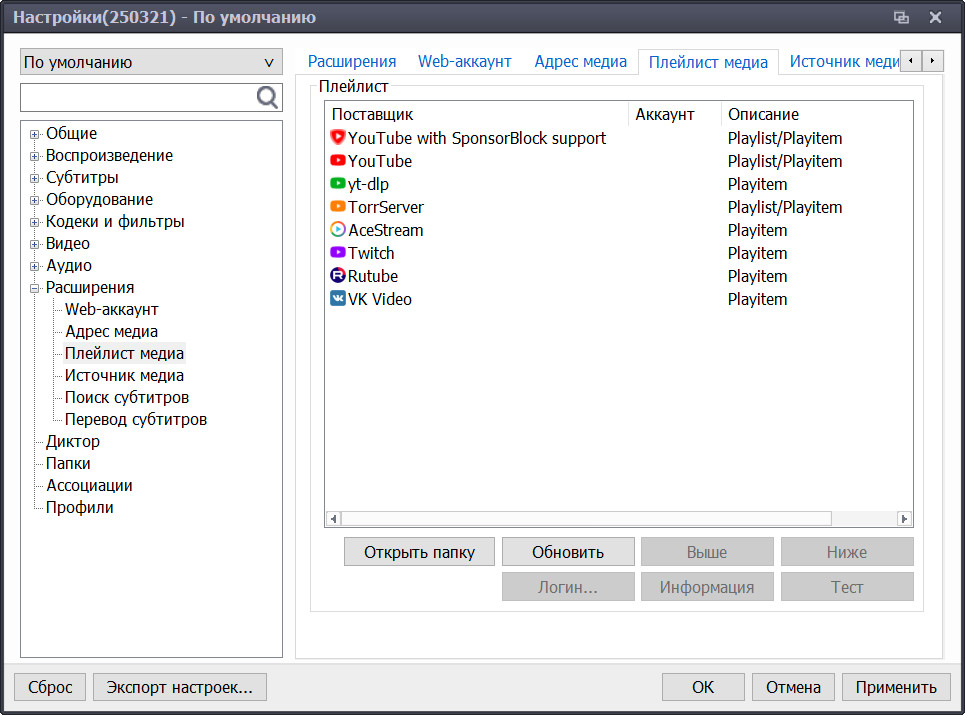Select the Rutube provider row text
This screenshot has height=715, width=965.
tap(373, 276)
